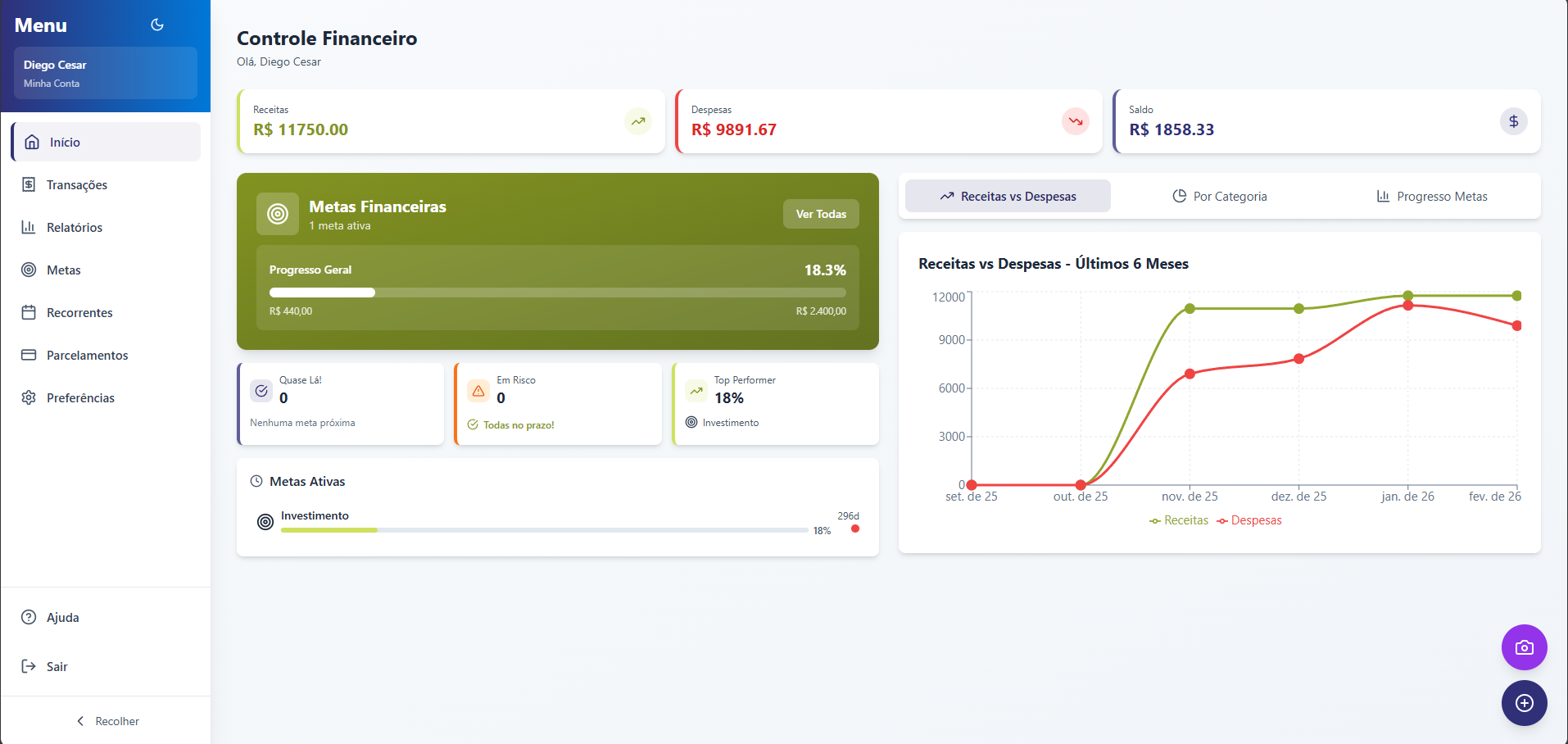Click Sair to log out
This screenshot has width=1568, height=744.
coord(57,667)
